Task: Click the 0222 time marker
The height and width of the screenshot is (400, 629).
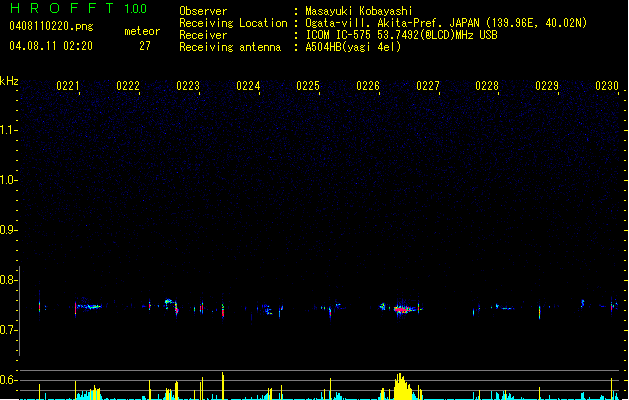Action: click(x=128, y=86)
